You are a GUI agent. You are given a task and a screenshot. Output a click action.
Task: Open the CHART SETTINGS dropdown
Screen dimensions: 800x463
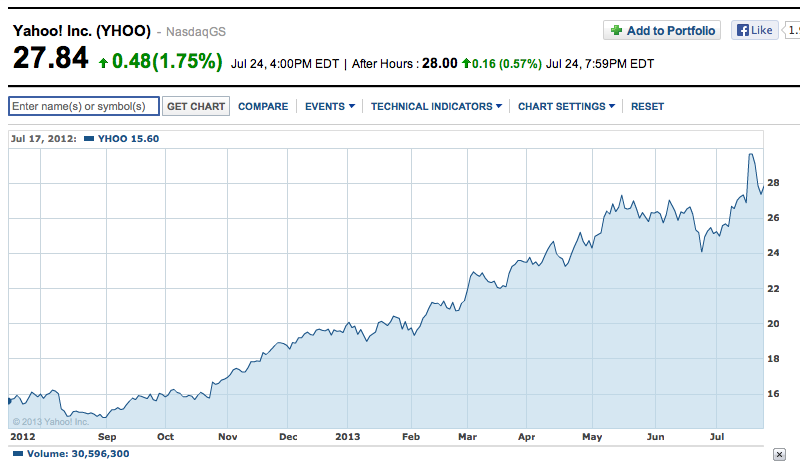tap(566, 107)
